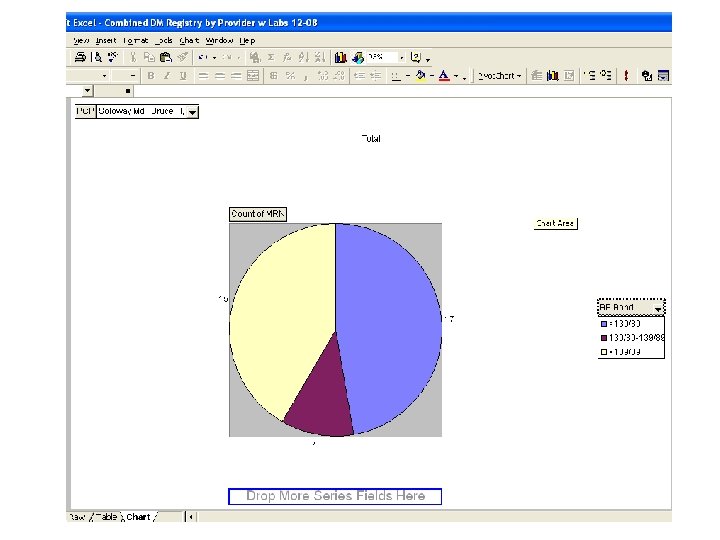Click the Paste clipboard icon
Image resolution: width=720 pixels, height=540 pixels.
(x=165, y=57)
